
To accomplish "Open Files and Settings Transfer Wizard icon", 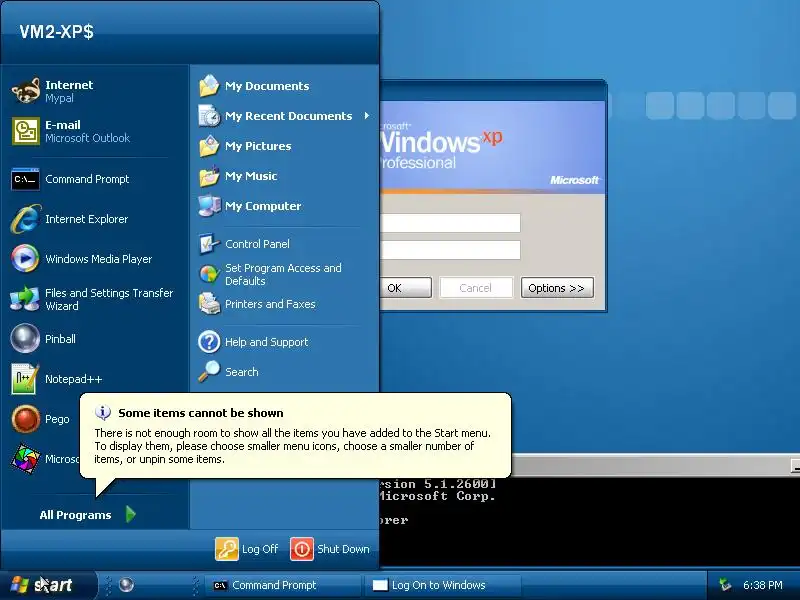I will tap(24, 299).
